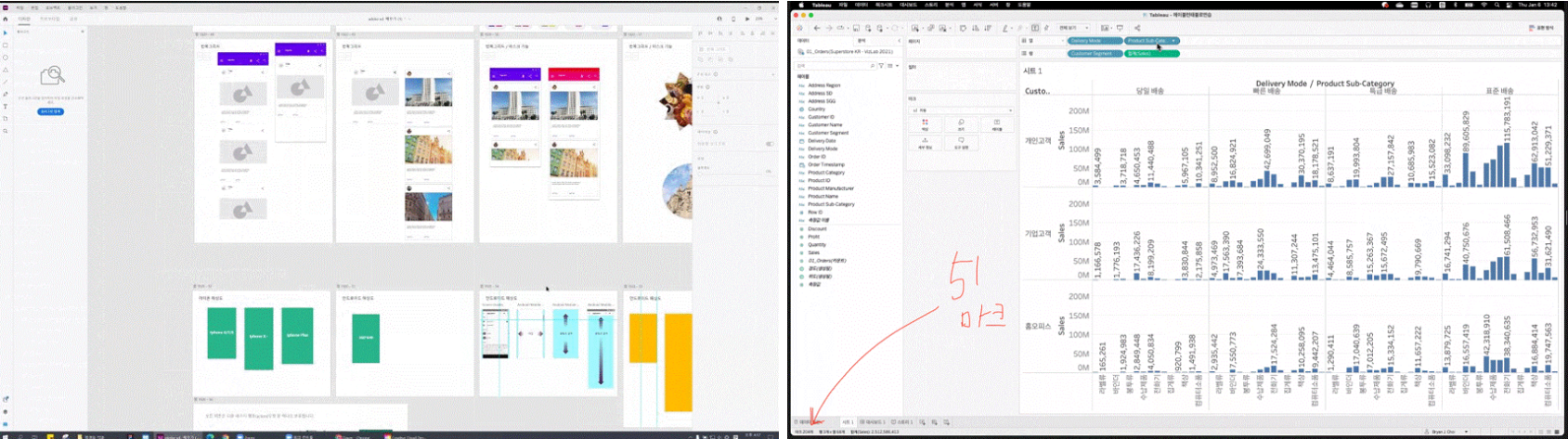
Task: Click the Sort descending toolbar icon
Action: (x=988, y=28)
